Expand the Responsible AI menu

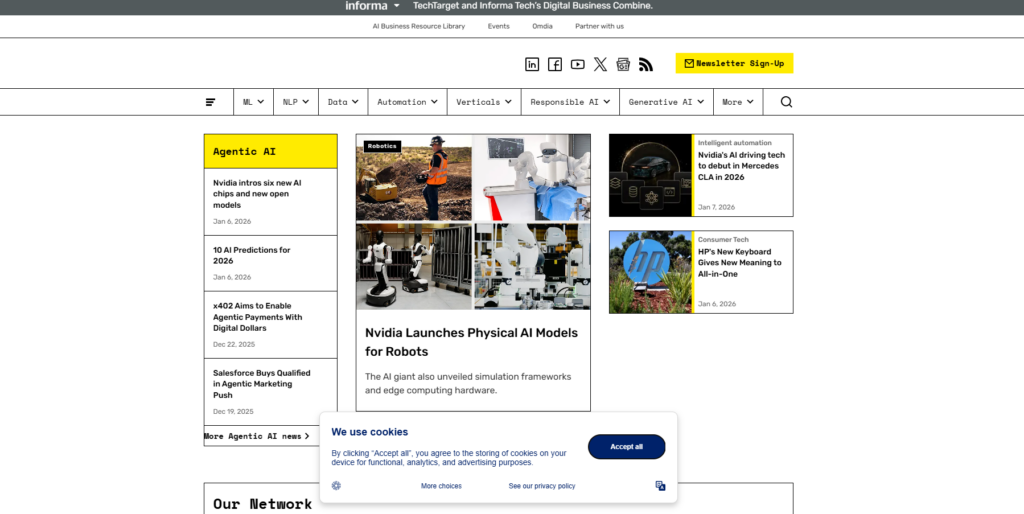coord(570,102)
